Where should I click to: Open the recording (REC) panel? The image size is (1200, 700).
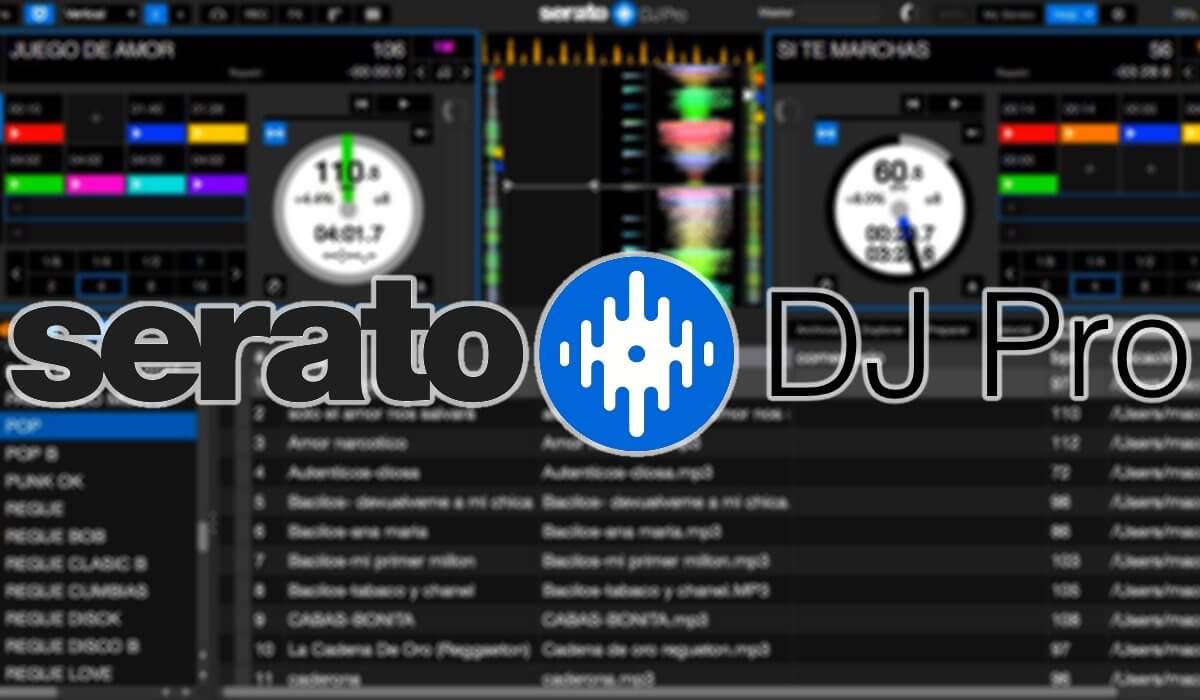[x=258, y=13]
